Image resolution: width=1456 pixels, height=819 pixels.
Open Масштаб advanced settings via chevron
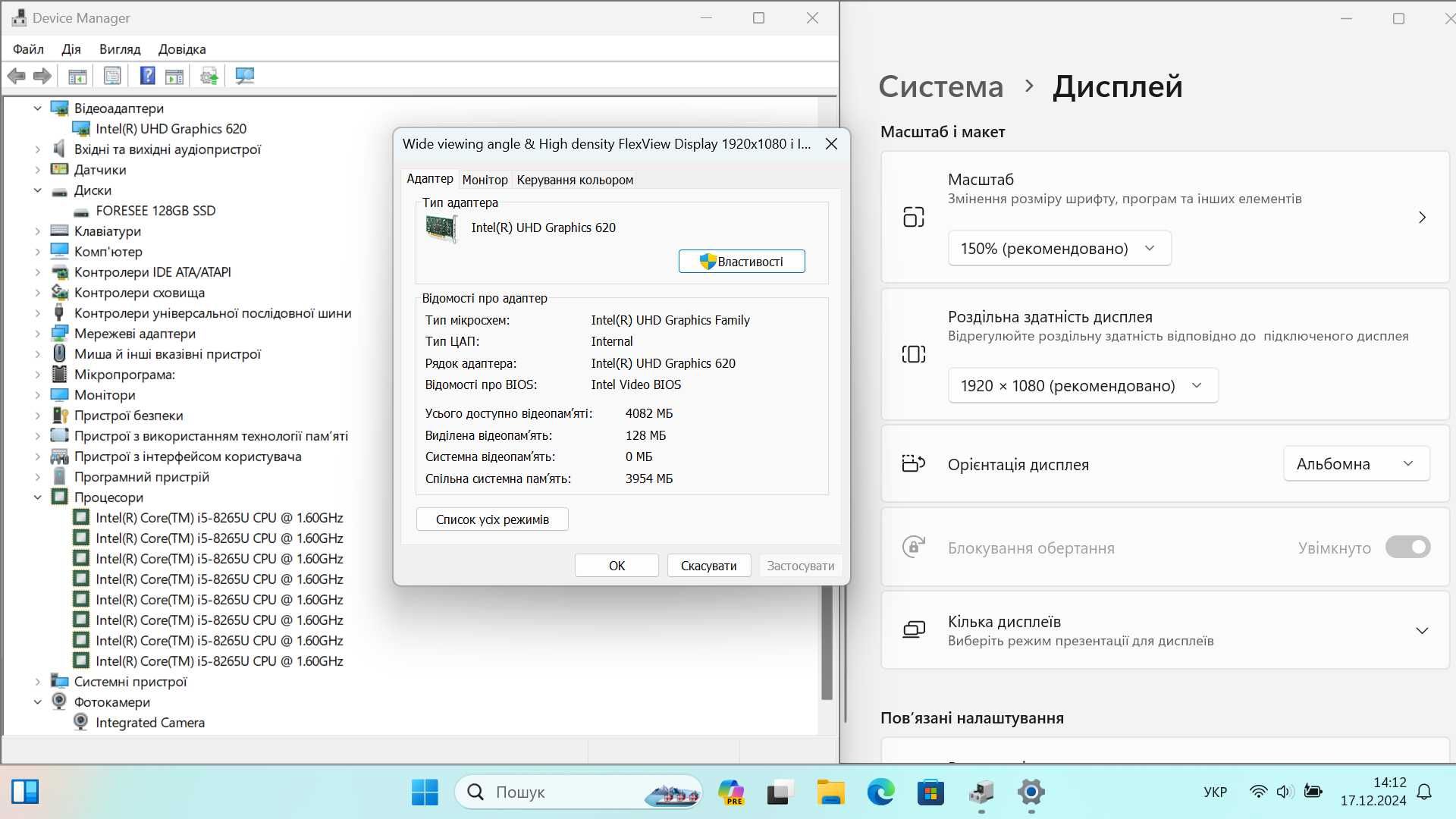(1422, 218)
